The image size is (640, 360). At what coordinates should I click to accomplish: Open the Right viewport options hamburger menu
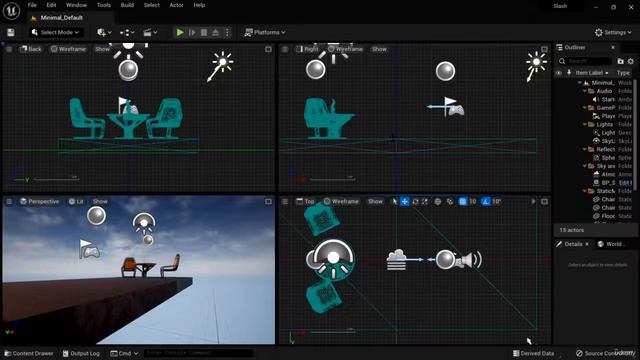tap(285, 49)
